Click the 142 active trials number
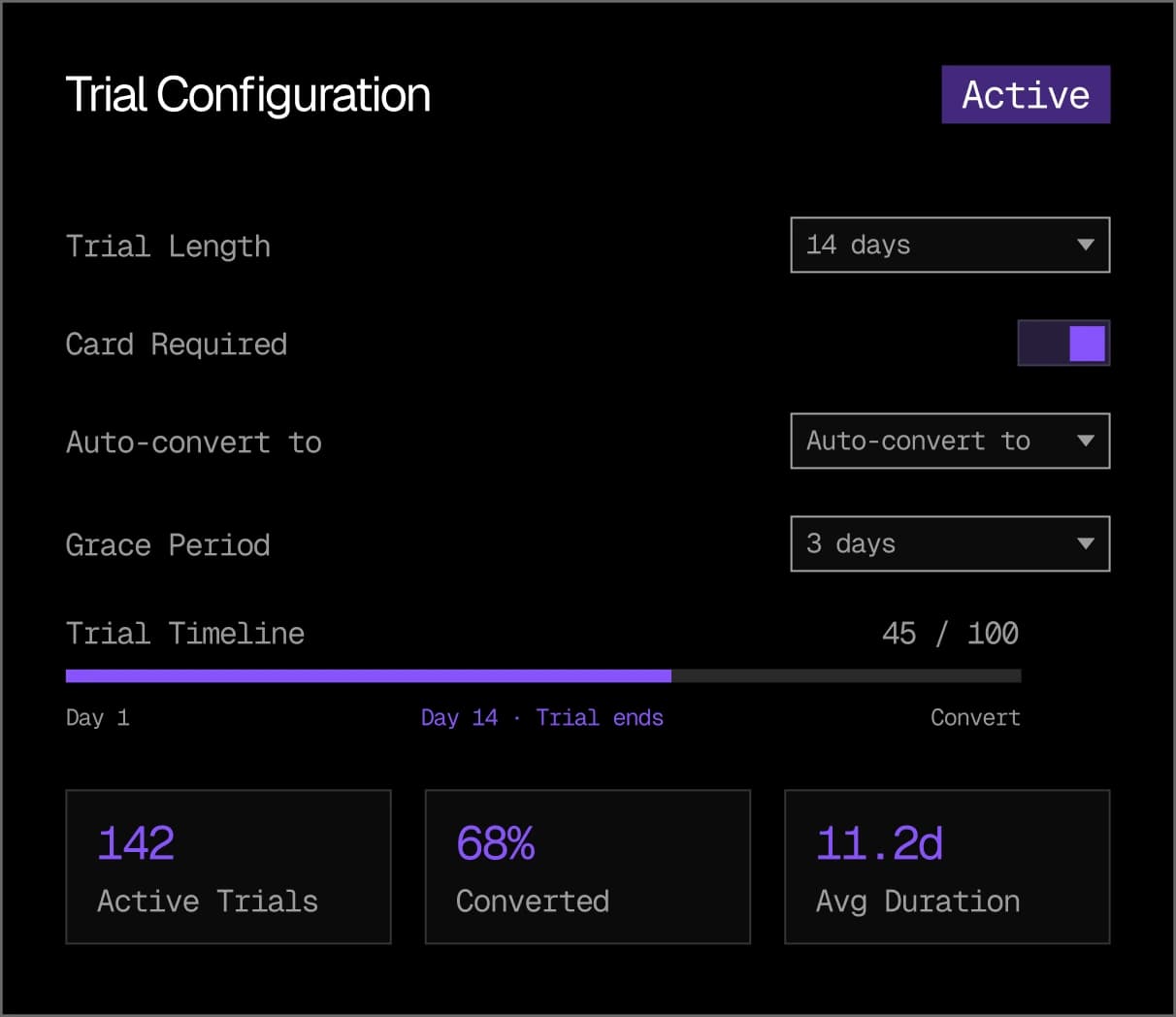Image resolution: width=1176 pixels, height=1017 pixels. click(136, 842)
